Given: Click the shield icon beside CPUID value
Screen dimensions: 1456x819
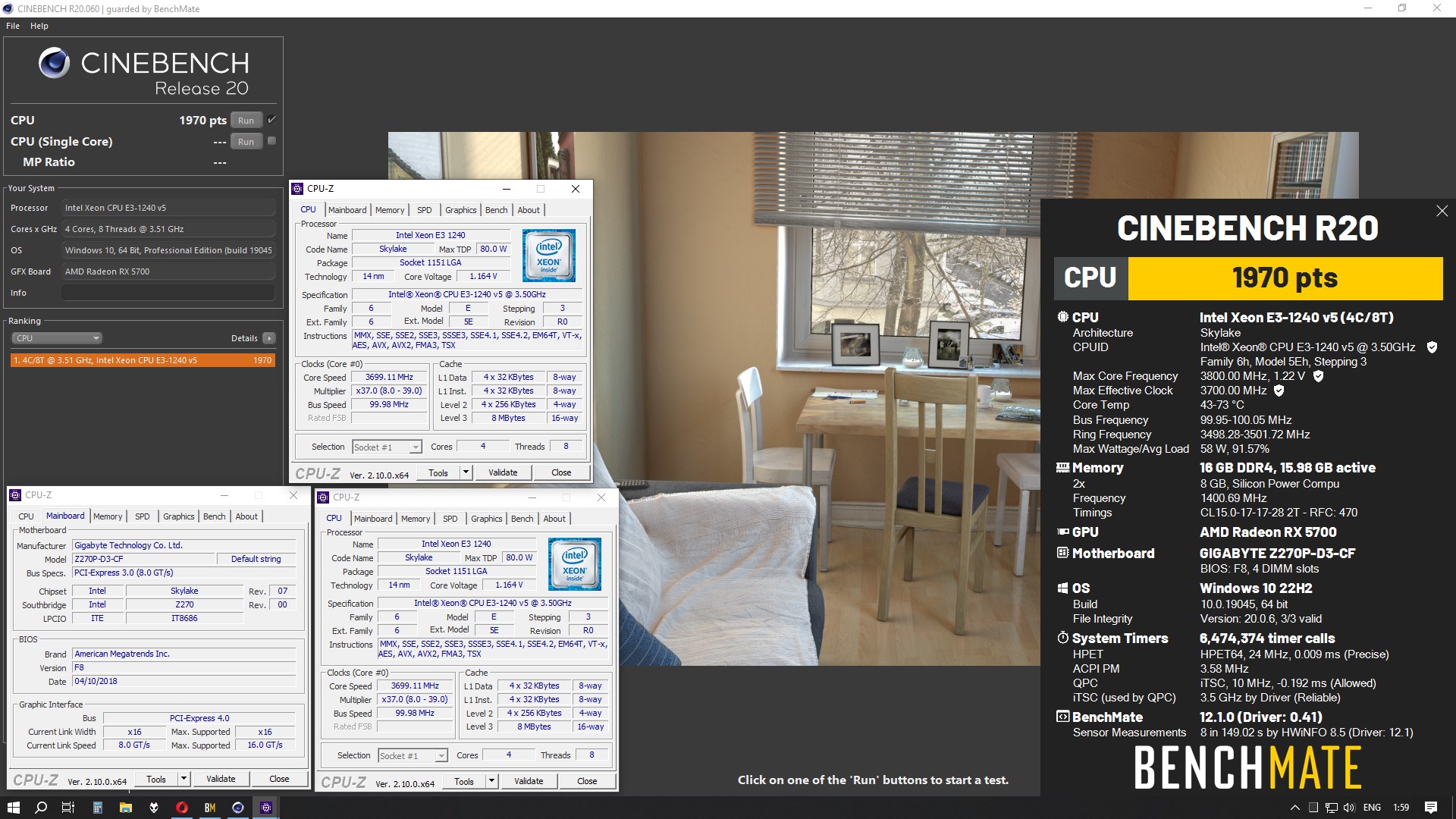Looking at the screenshot, I should pyautogui.click(x=1432, y=347).
